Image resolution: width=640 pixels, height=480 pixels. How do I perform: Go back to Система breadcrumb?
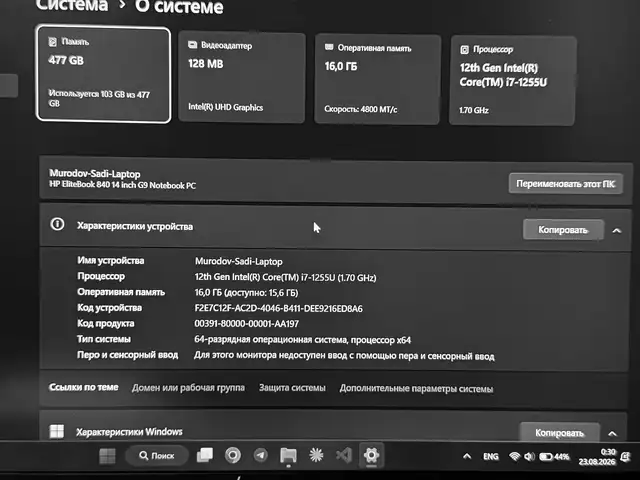[72, 6]
